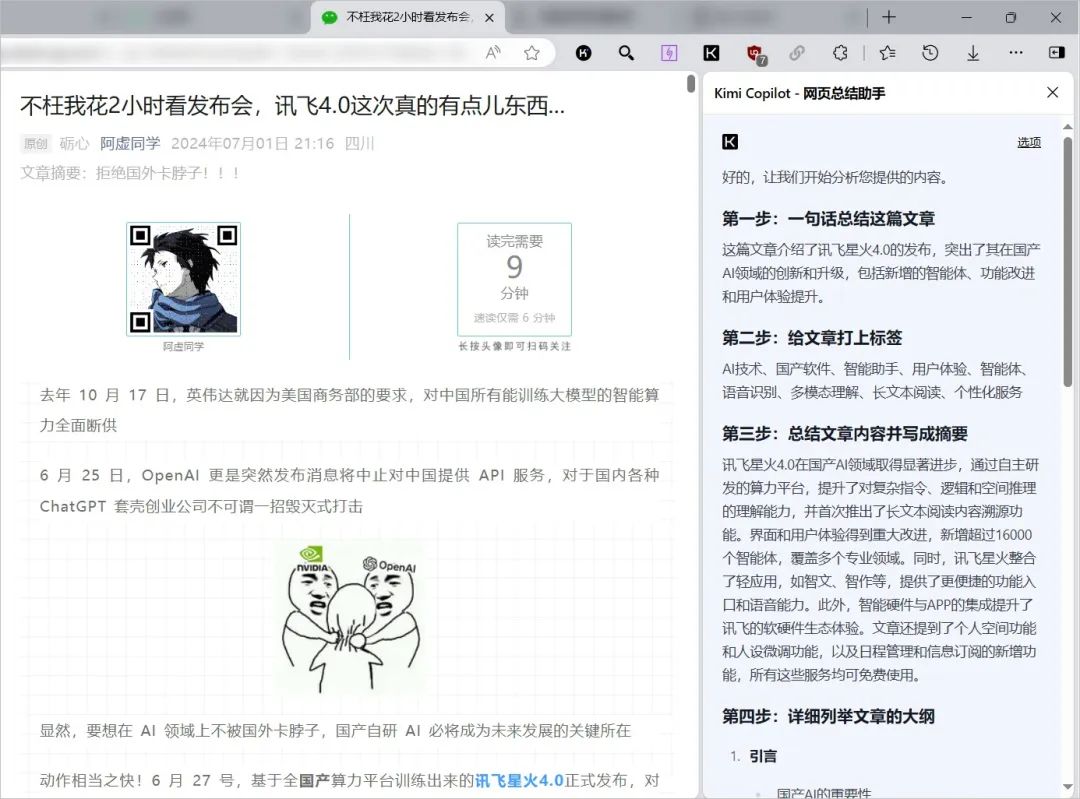Open the three-dots settings menu
This screenshot has width=1080, height=799.
1016,53
